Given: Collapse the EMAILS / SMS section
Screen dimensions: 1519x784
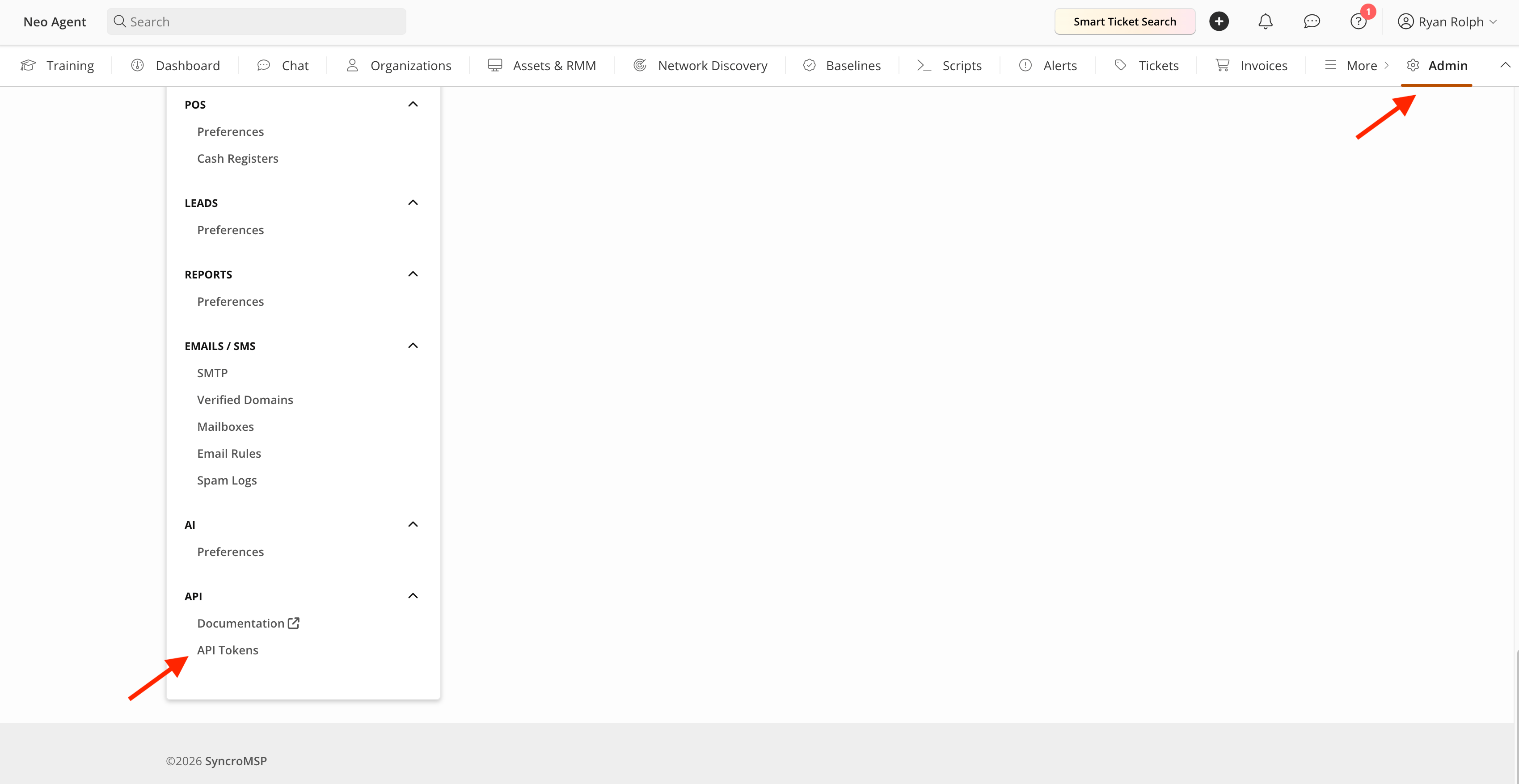Looking at the screenshot, I should [x=413, y=346].
